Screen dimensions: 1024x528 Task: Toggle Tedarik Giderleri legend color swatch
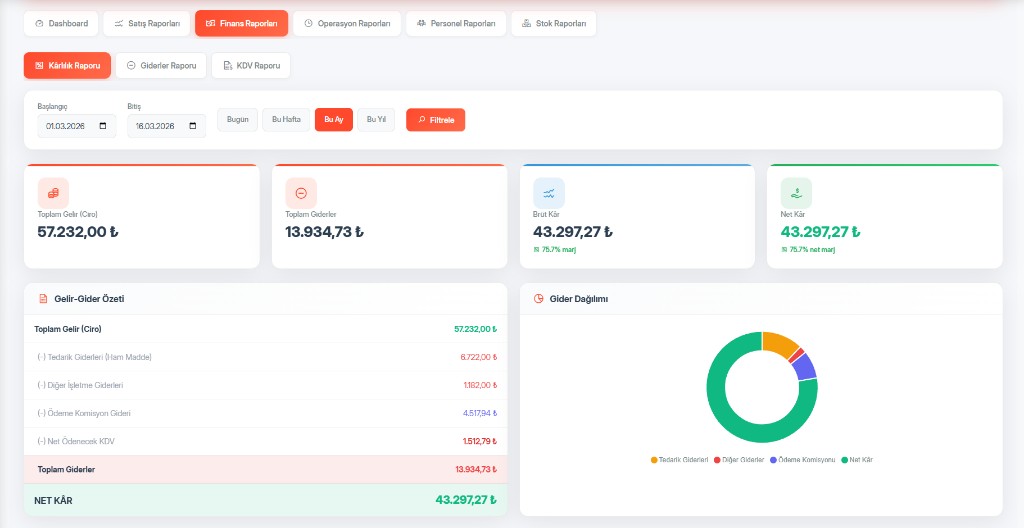(x=654, y=460)
